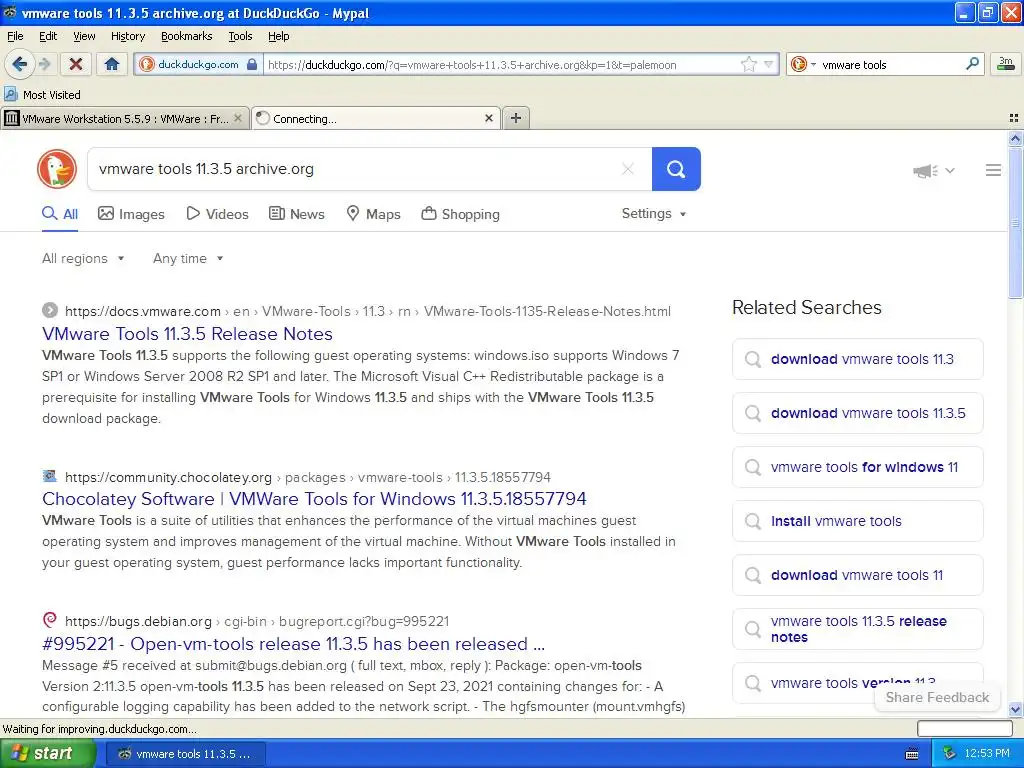Screen dimensions: 1024x768
Task: Search related: vmware tools for windows 11
Action: coord(857,468)
